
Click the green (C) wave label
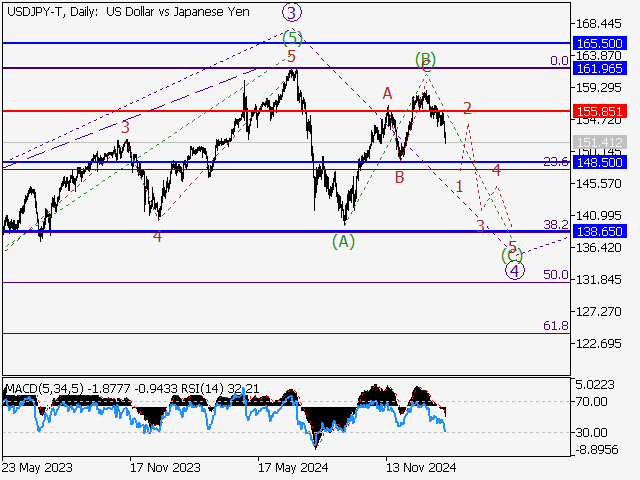510,256
